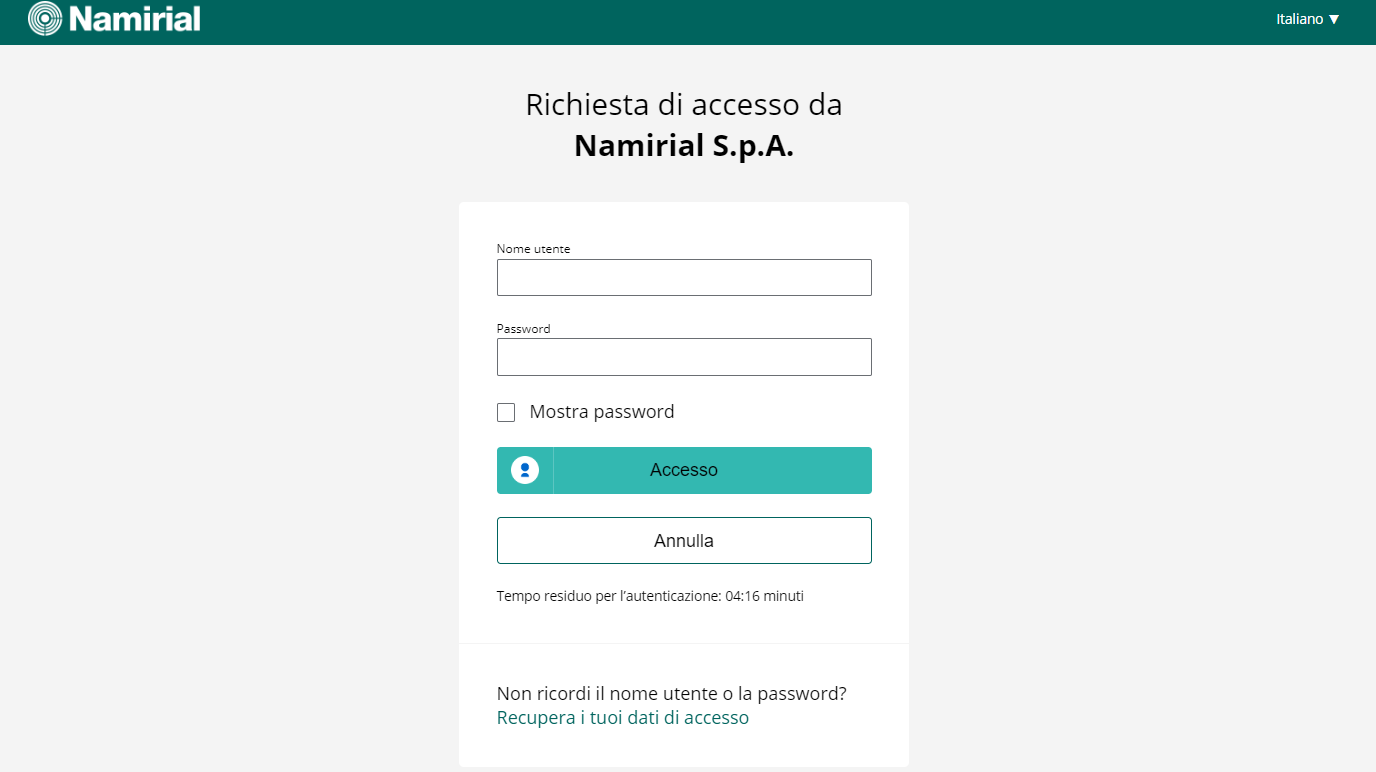Screen dimensions: 1376x772
Task: Click the bold "Namirial S.p.A." title
Action: click(684, 146)
